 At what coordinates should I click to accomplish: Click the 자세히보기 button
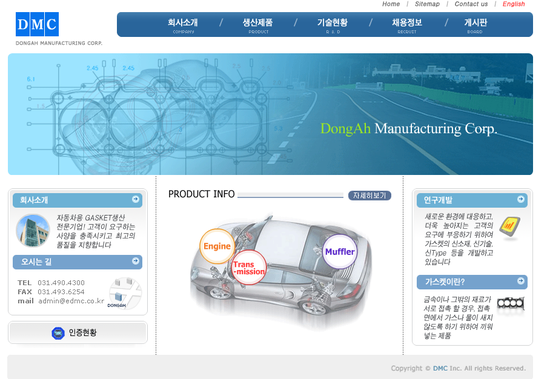click(369, 195)
